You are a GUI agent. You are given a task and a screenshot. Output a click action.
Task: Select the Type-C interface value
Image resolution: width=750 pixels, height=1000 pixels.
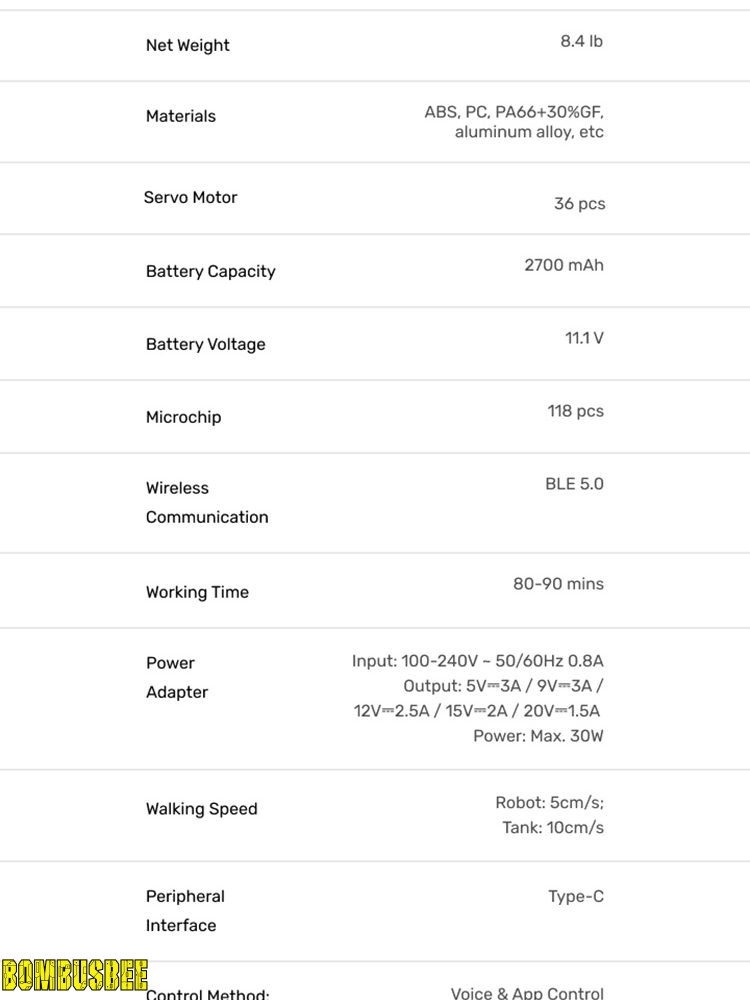pos(575,896)
